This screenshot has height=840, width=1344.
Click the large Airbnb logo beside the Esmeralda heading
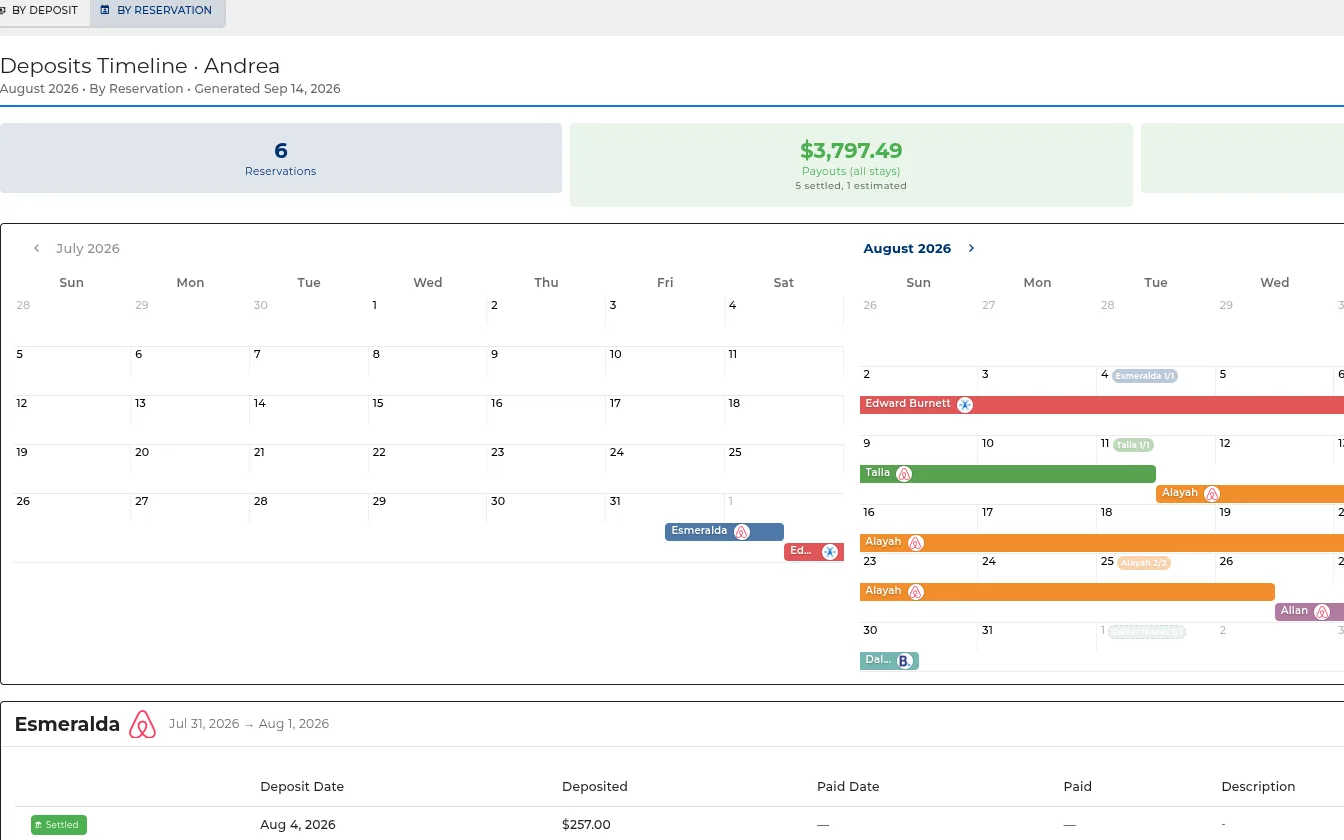(143, 724)
